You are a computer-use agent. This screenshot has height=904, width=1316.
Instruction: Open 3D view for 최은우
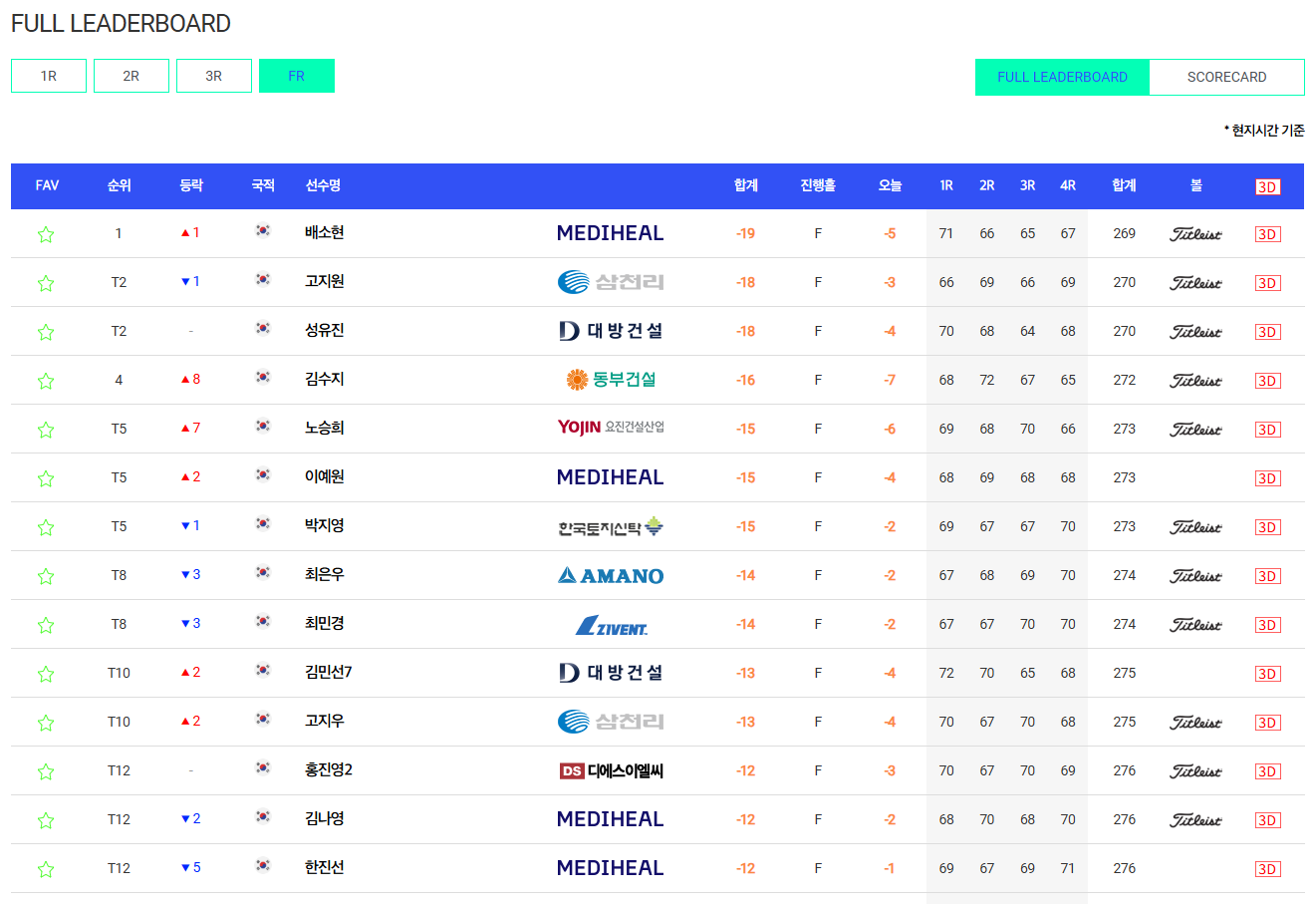pos(1267,576)
